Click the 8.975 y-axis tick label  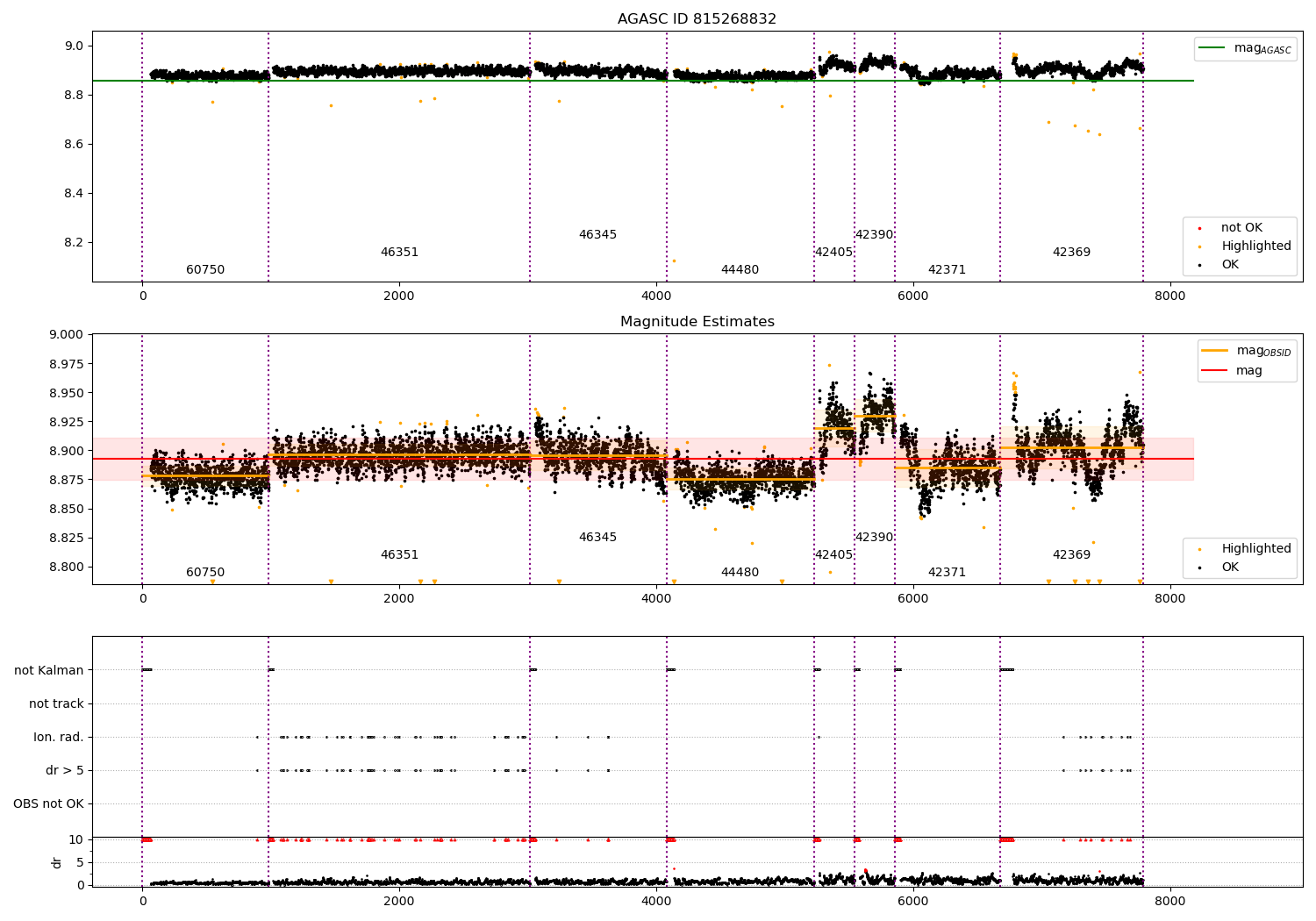point(67,364)
